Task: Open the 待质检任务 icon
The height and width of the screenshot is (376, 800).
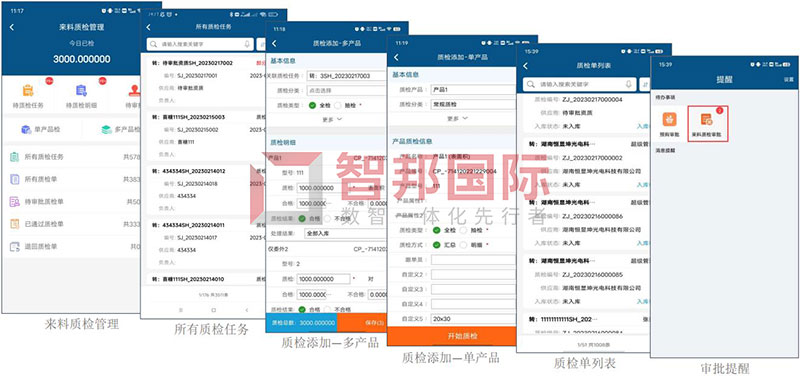Action: tap(28, 90)
